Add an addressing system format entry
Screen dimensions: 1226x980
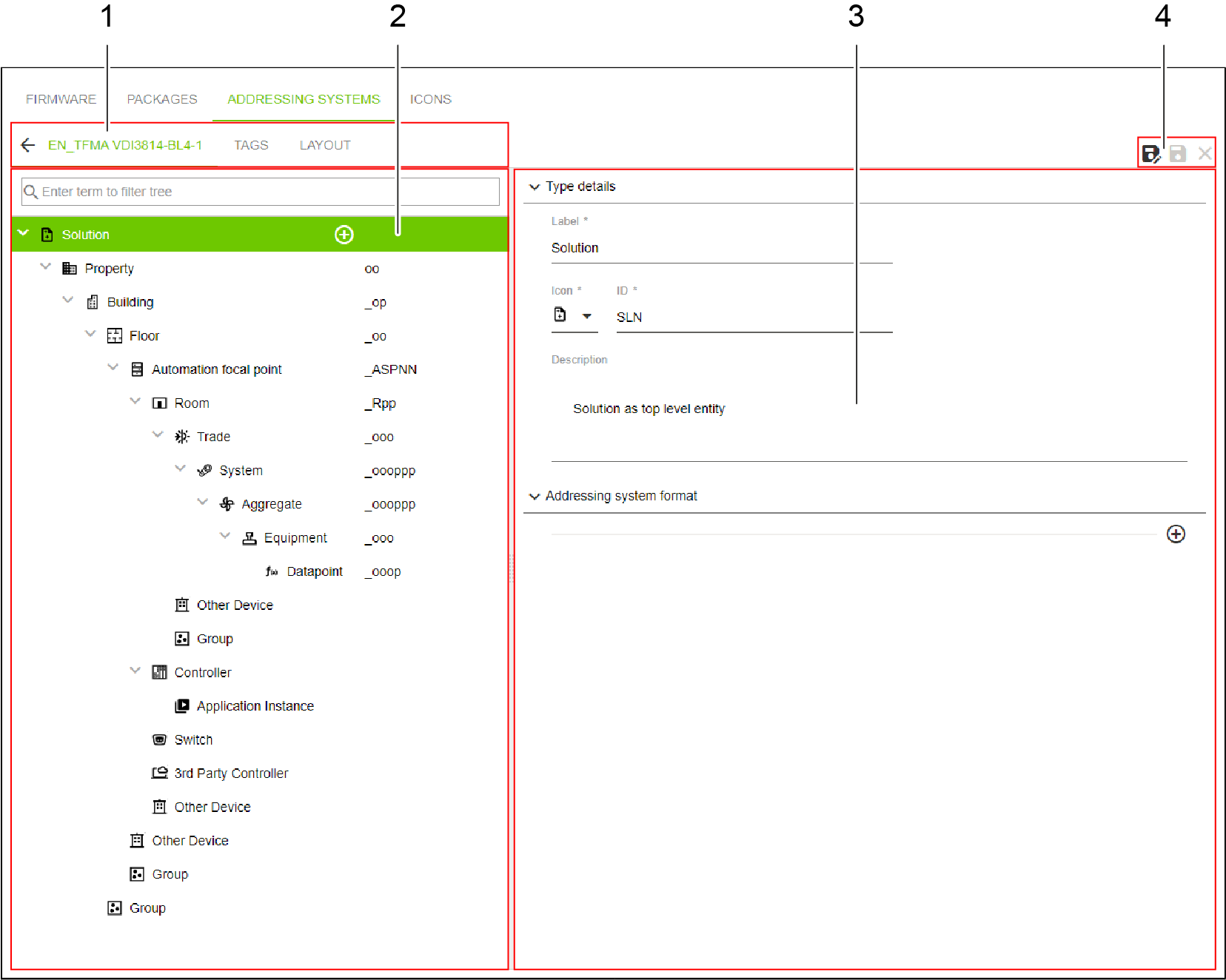click(1176, 534)
